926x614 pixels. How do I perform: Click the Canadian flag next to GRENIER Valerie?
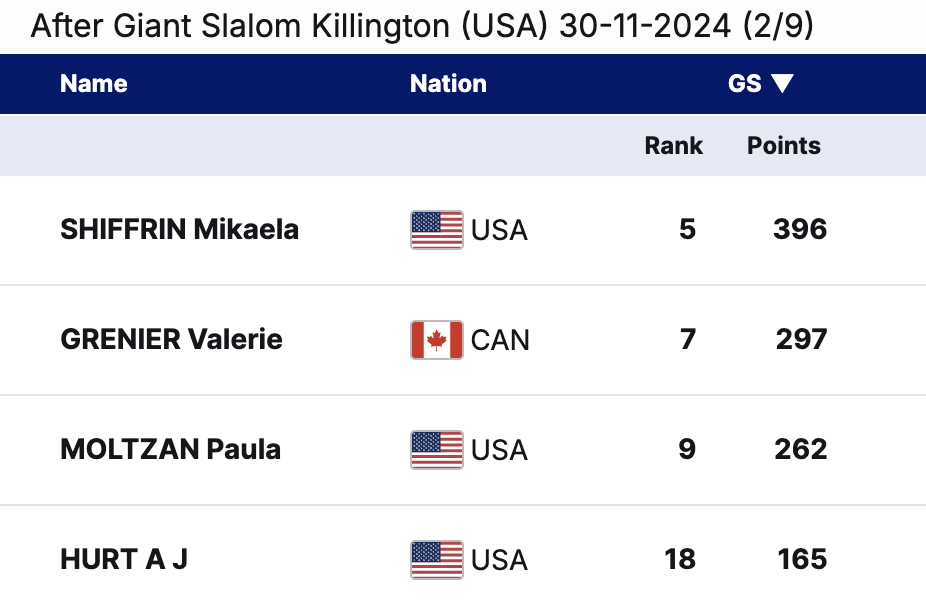(x=436, y=340)
